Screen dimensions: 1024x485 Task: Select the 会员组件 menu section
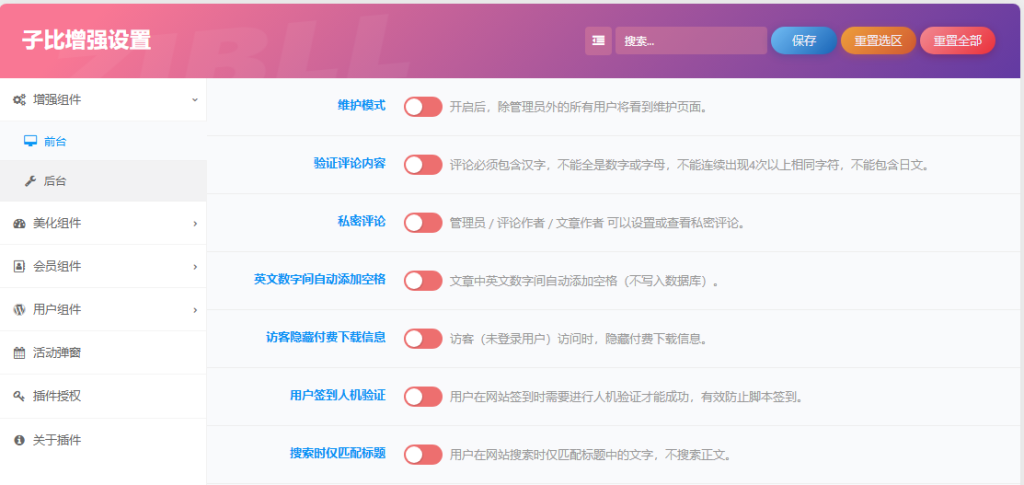(103, 266)
